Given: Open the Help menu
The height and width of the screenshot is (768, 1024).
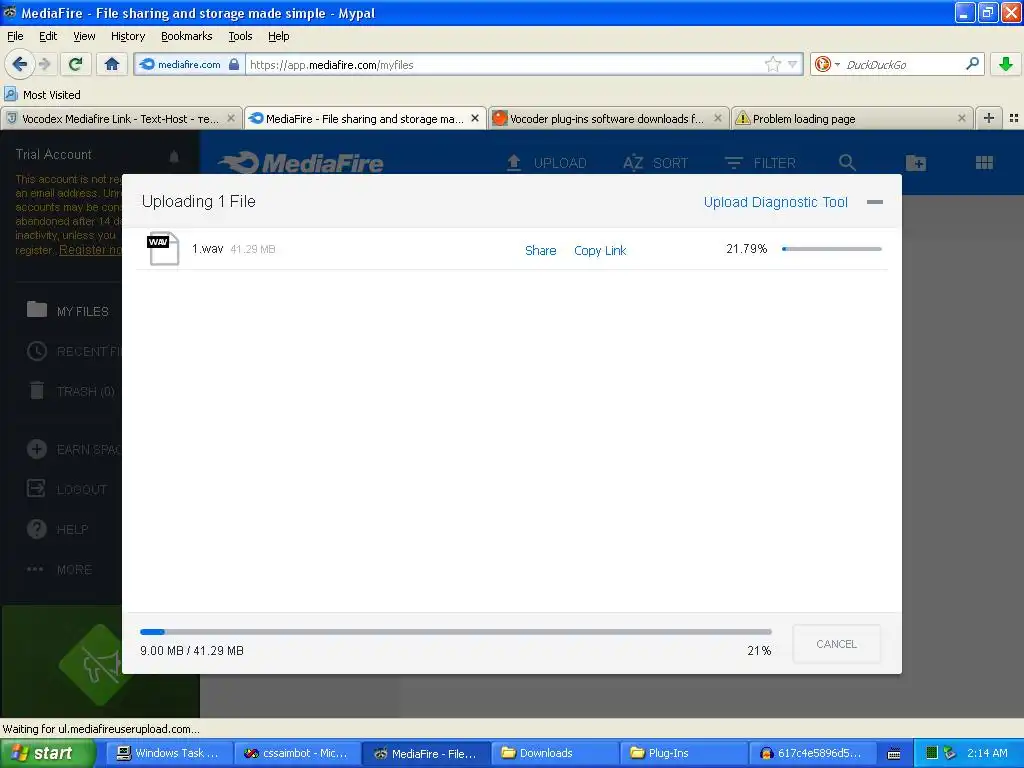Looking at the screenshot, I should [278, 36].
